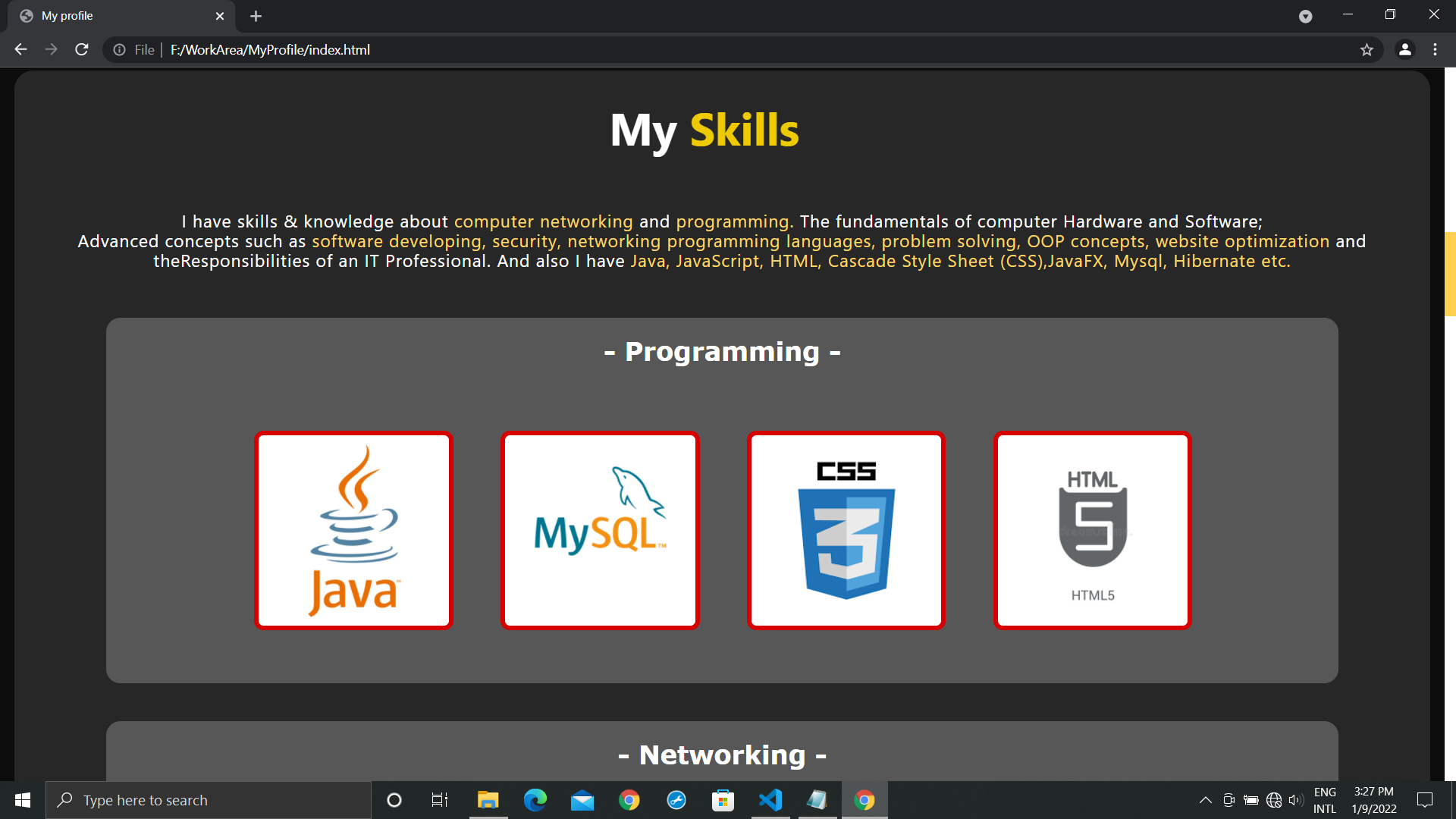Go back using browser back arrow
This screenshot has width=1456, height=819.
click(20, 49)
